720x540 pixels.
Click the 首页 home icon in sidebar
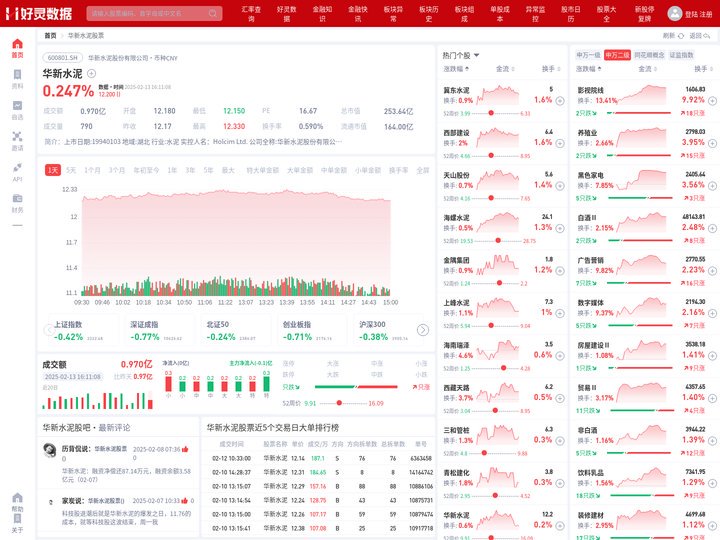coord(17,44)
